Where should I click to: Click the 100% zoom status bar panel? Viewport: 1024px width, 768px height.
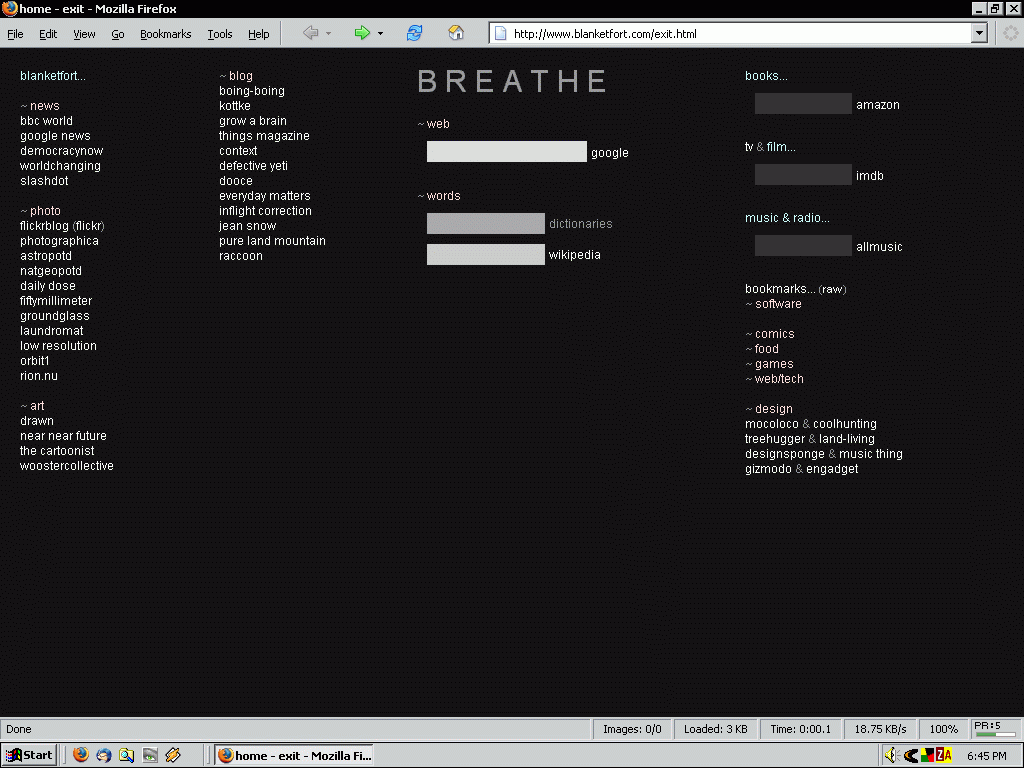click(943, 729)
